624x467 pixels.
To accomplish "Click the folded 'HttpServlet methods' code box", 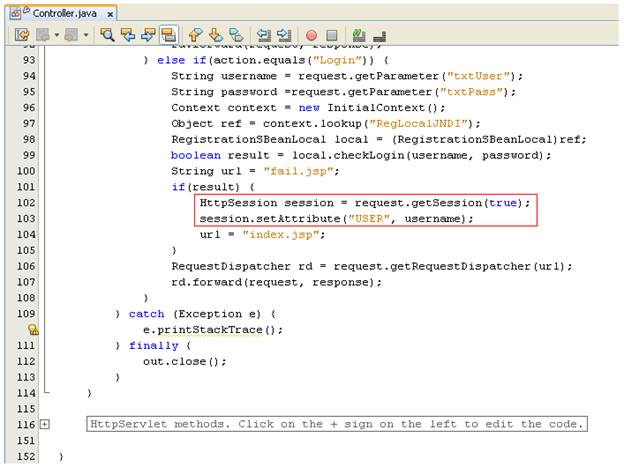I will pyautogui.click(x=337, y=424).
